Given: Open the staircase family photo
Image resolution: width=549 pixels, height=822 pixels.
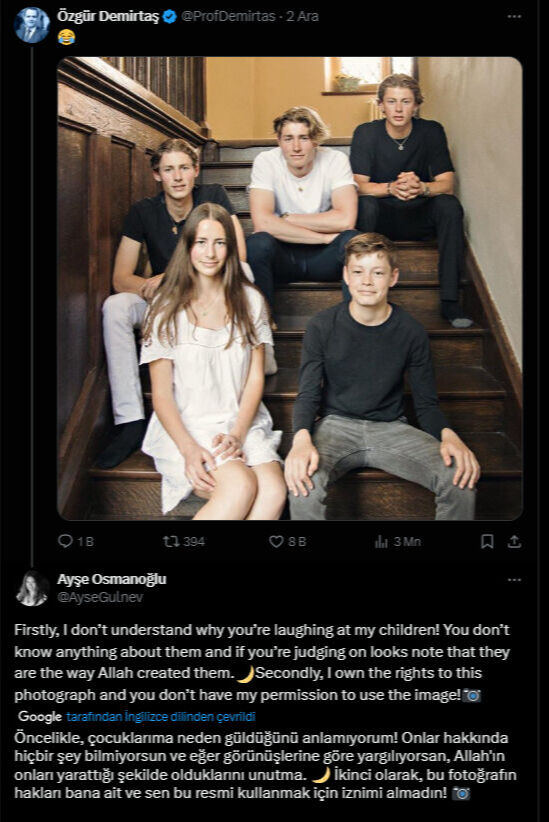Looking at the screenshot, I should 289,288.
